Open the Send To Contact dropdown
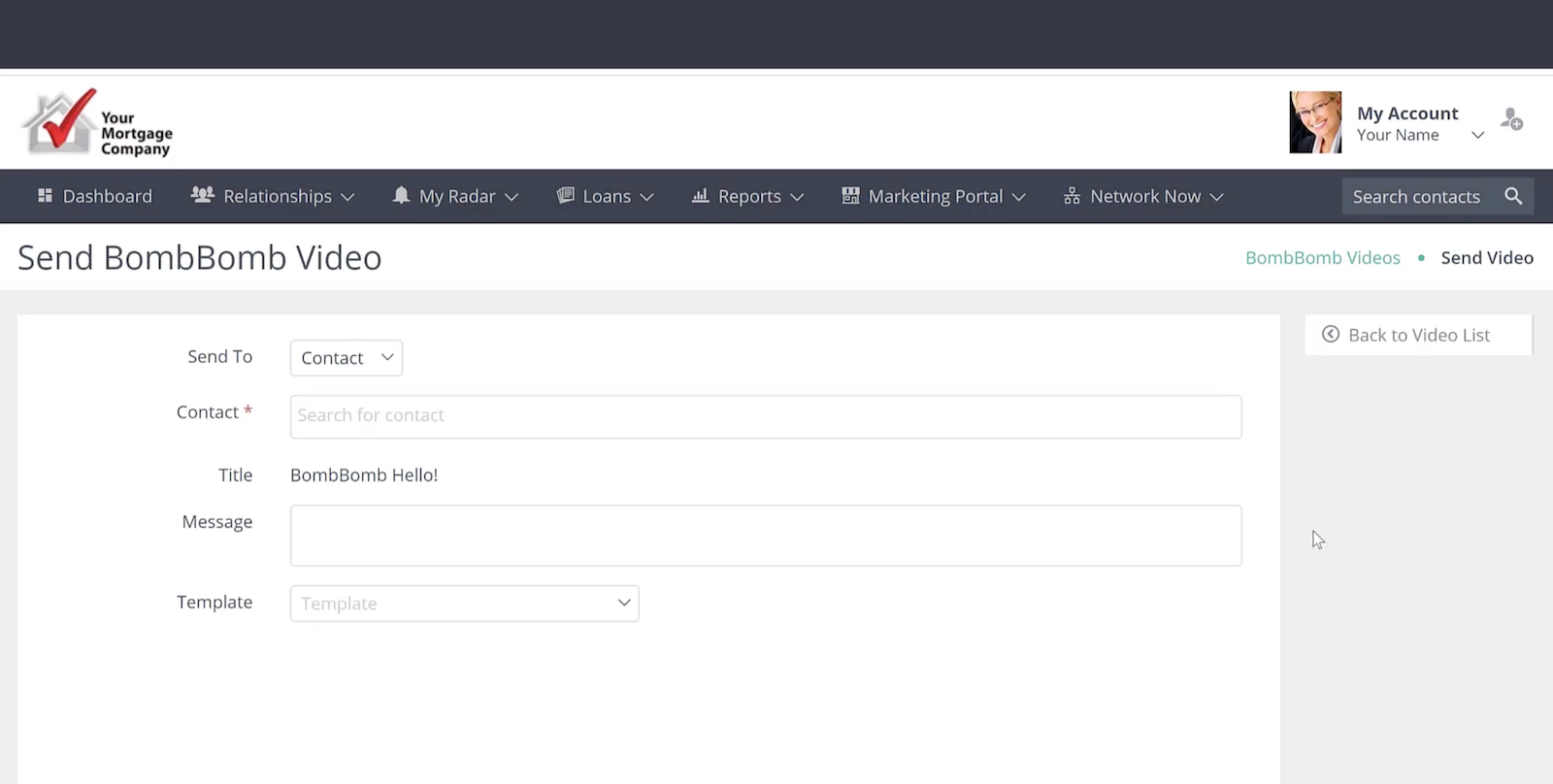Image resolution: width=1553 pixels, height=784 pixels. (x=347, y=358)
